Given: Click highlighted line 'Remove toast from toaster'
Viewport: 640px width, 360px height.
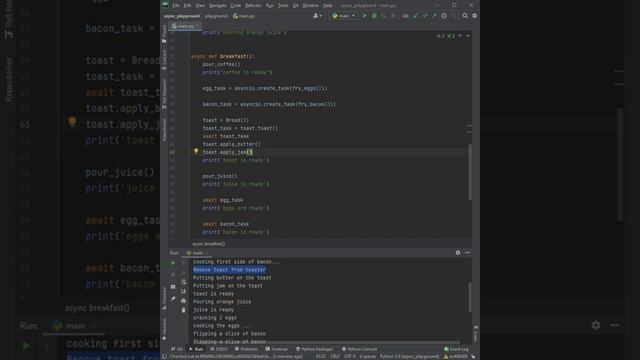Looking at the screenshot, I should click(229, 270).
